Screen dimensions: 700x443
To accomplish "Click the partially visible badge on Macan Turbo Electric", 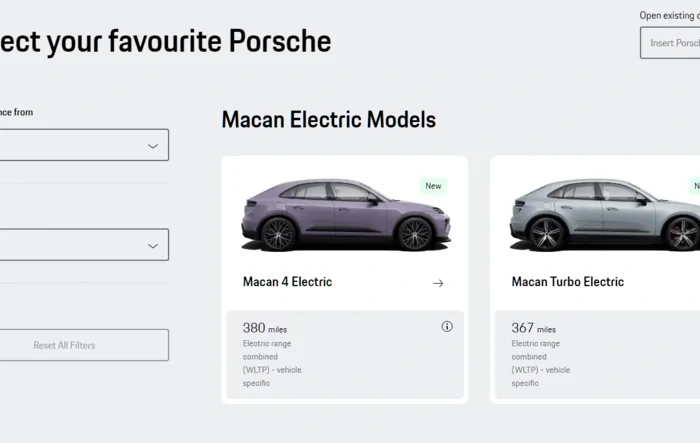I will click(694, 186).
